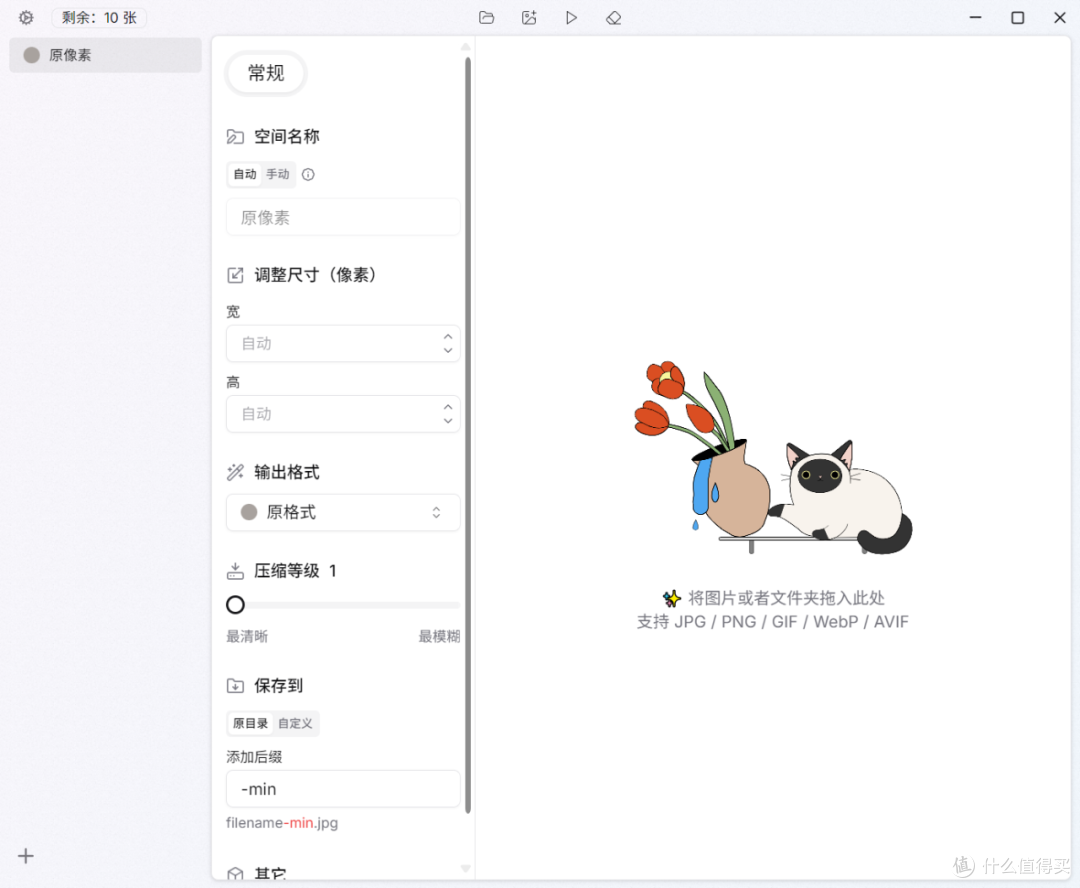Click the 输出格式 magic wand icon
Image resolution: width=1080 pixels, height=888 pixels.
[235, 472]
